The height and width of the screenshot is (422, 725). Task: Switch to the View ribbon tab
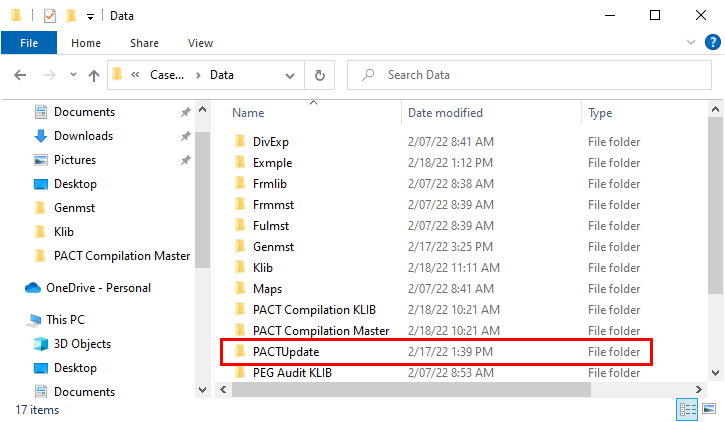[200, 43]
